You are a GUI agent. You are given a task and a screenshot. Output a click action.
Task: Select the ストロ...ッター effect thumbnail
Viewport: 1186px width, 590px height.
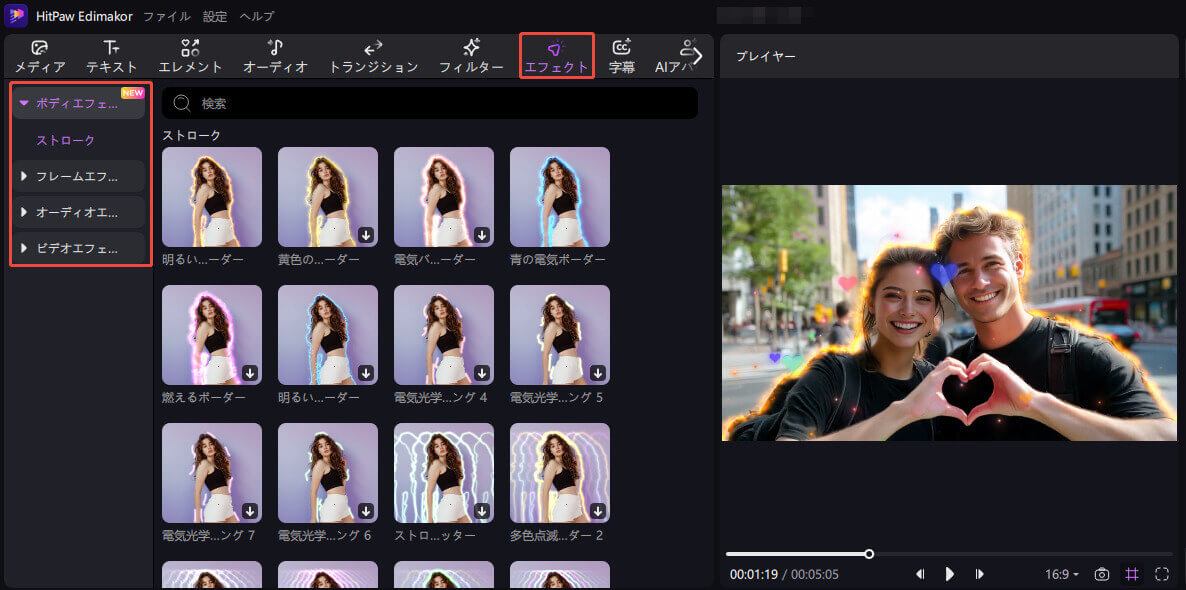pos(443,473)
